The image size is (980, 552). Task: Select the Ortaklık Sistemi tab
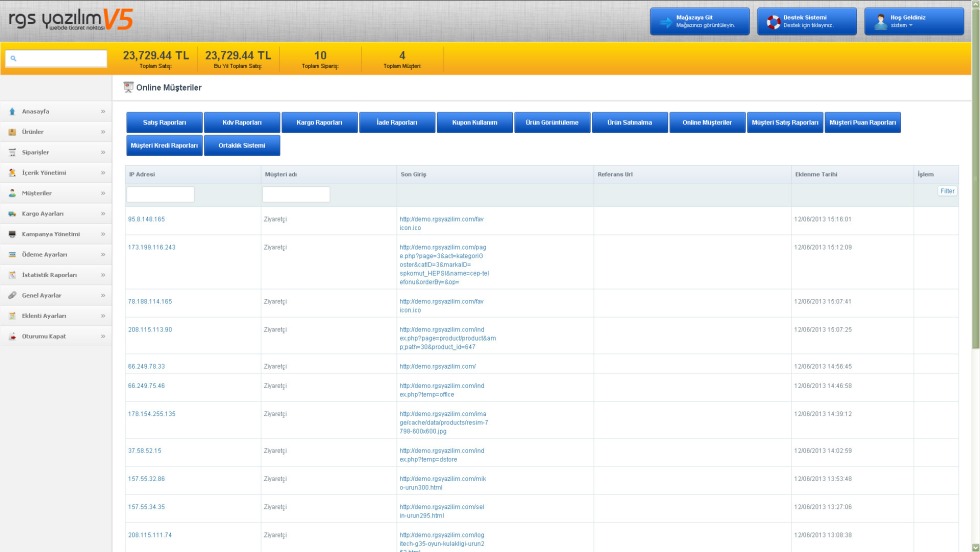click(x=242, y=145)
